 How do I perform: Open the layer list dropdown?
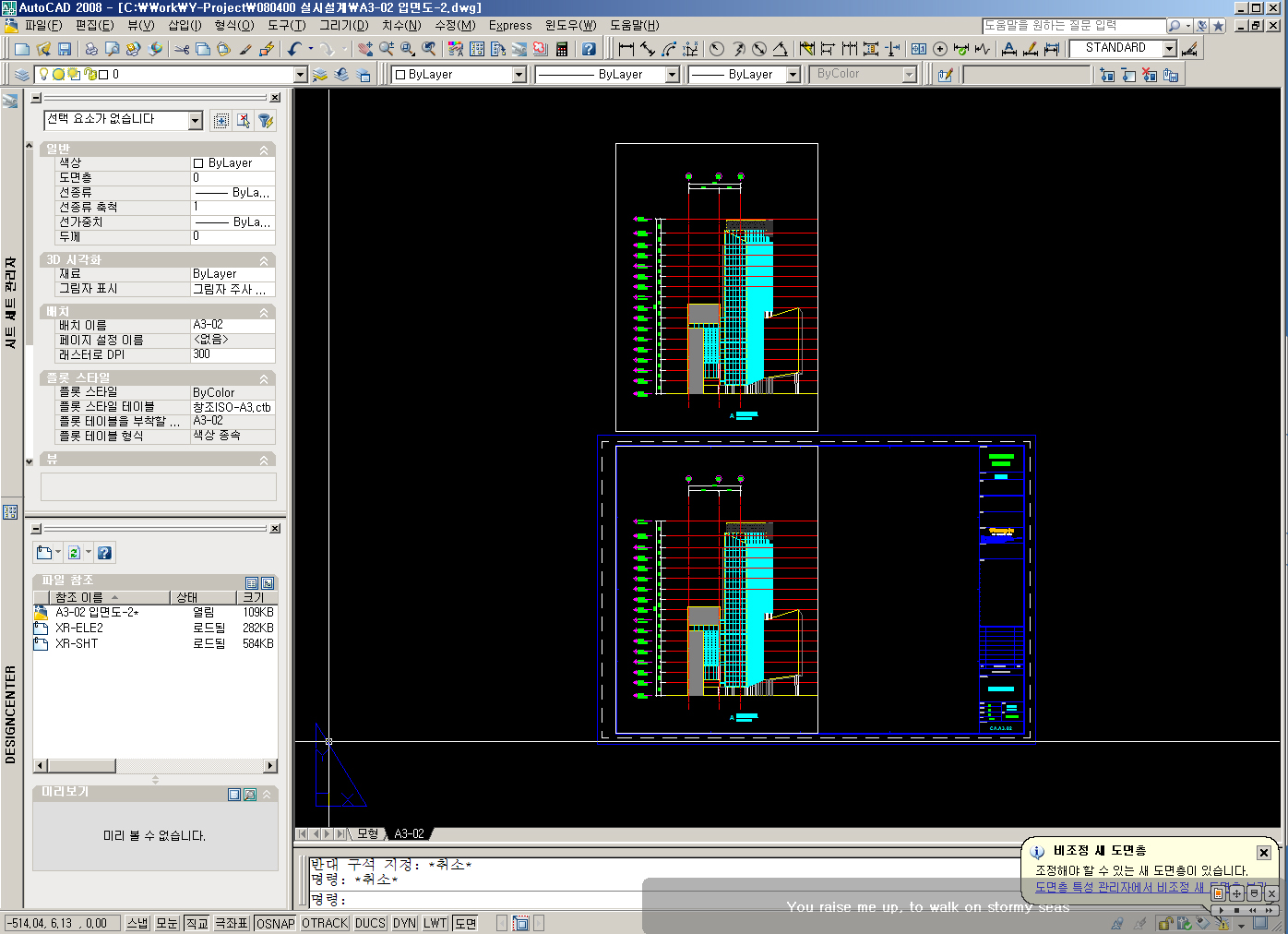(x=300, y=75)
